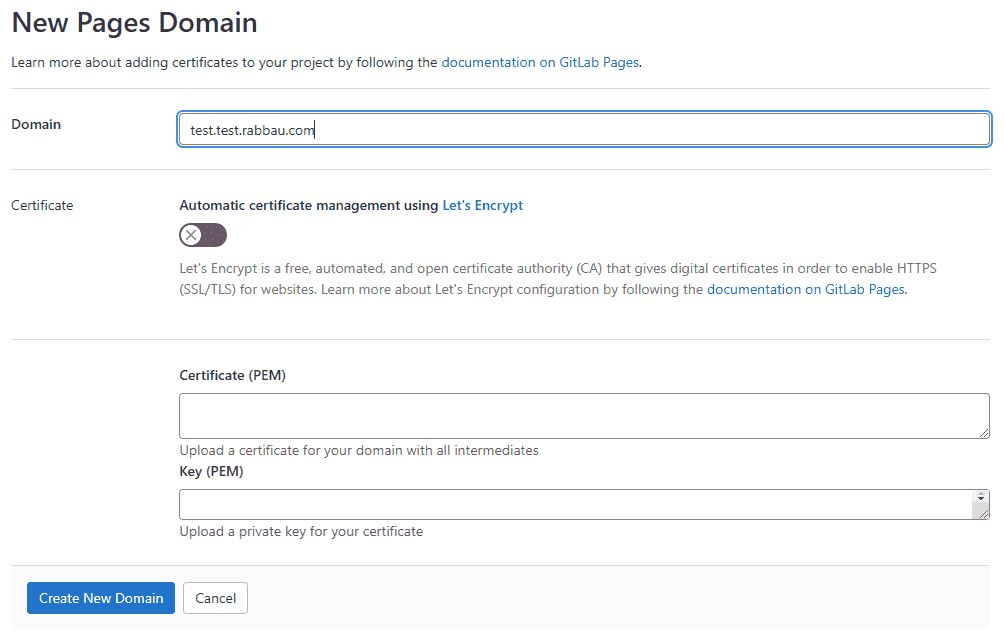Click the Key (PEM) label
Screen dimensions: 1004x639
(x=211, y=471)
